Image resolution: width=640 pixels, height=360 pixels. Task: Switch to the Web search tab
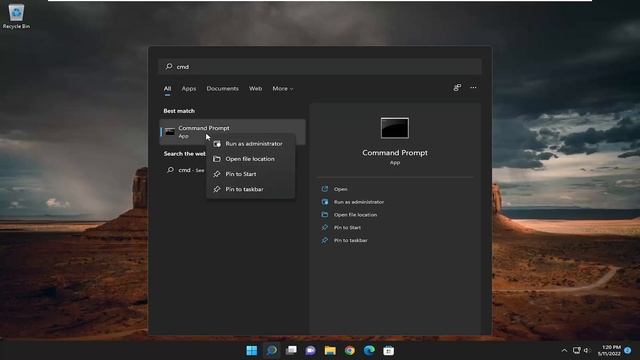[256, 89]
